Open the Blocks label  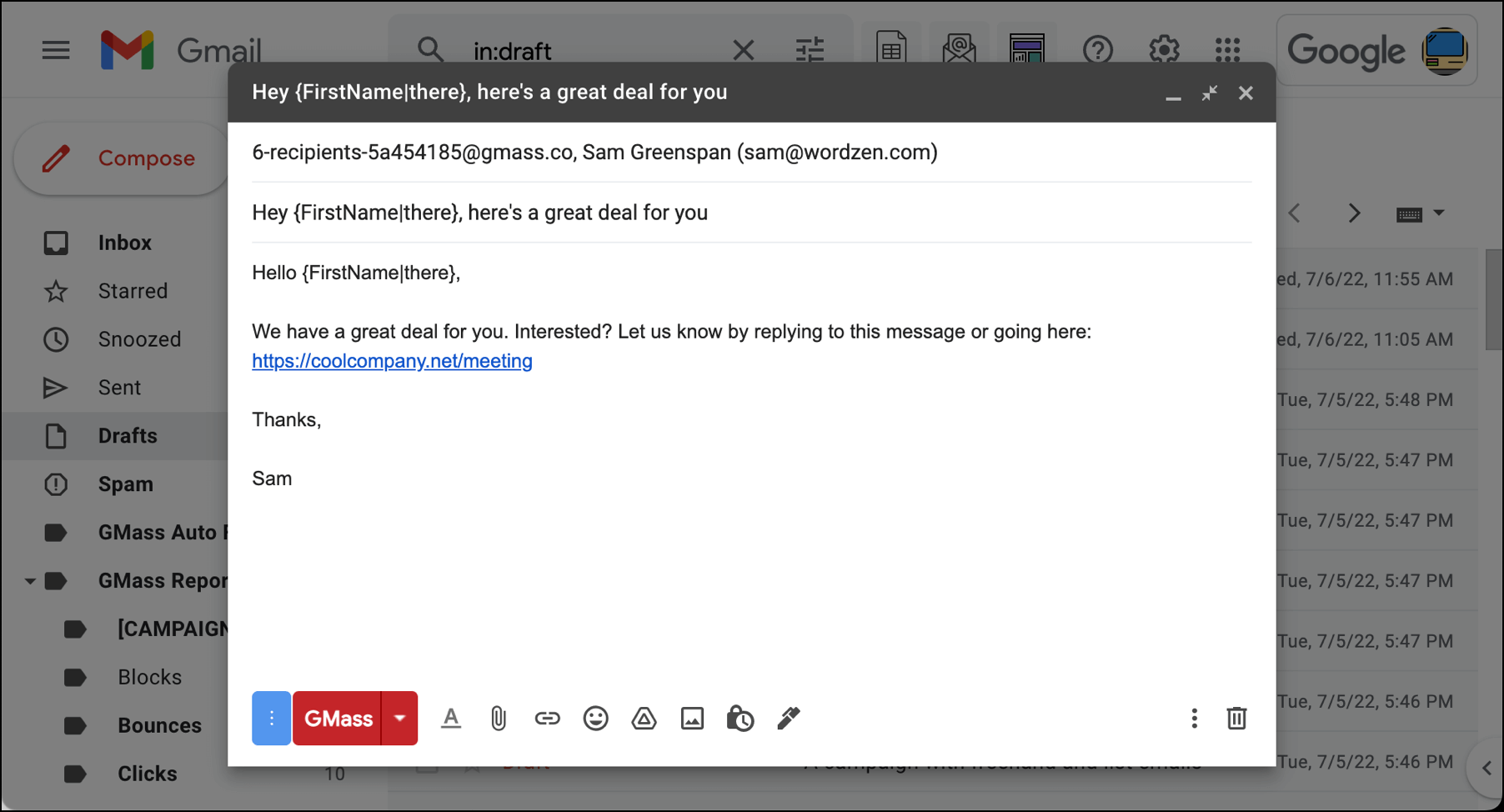[149, 677]
